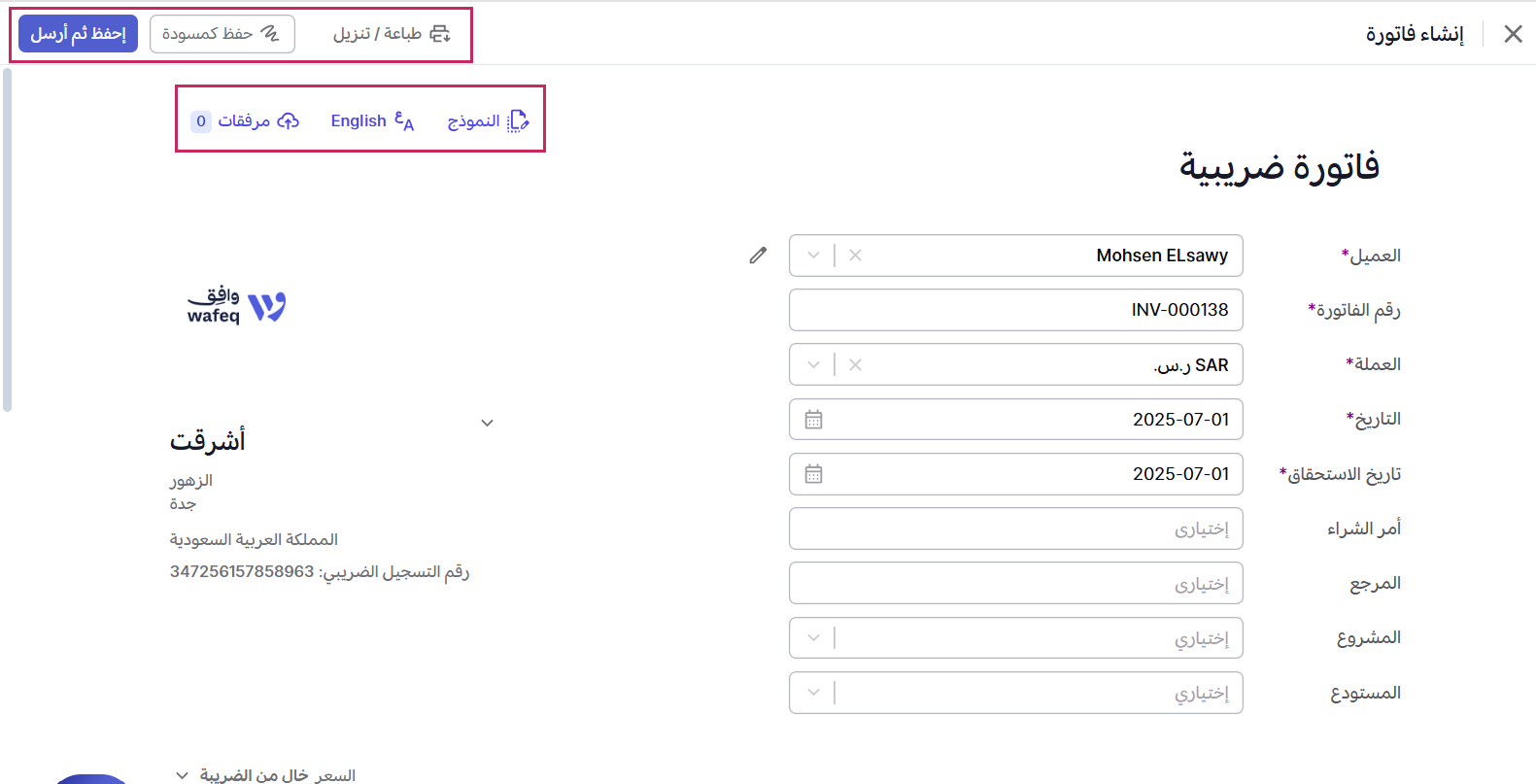1536x784 pixels.
Task: Click the save then send button
Action: point(79,34)
